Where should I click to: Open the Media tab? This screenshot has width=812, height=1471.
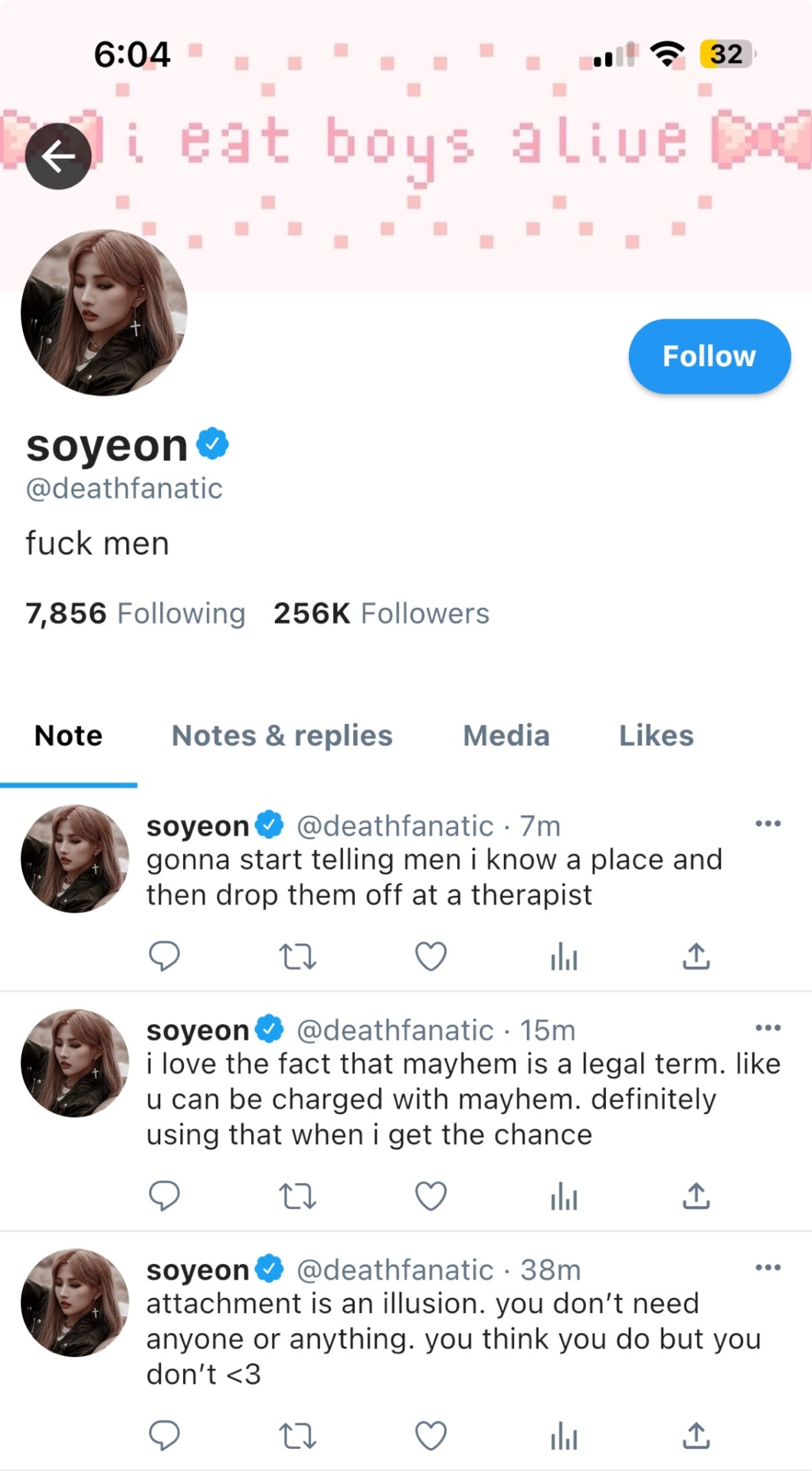coord(506,735)
